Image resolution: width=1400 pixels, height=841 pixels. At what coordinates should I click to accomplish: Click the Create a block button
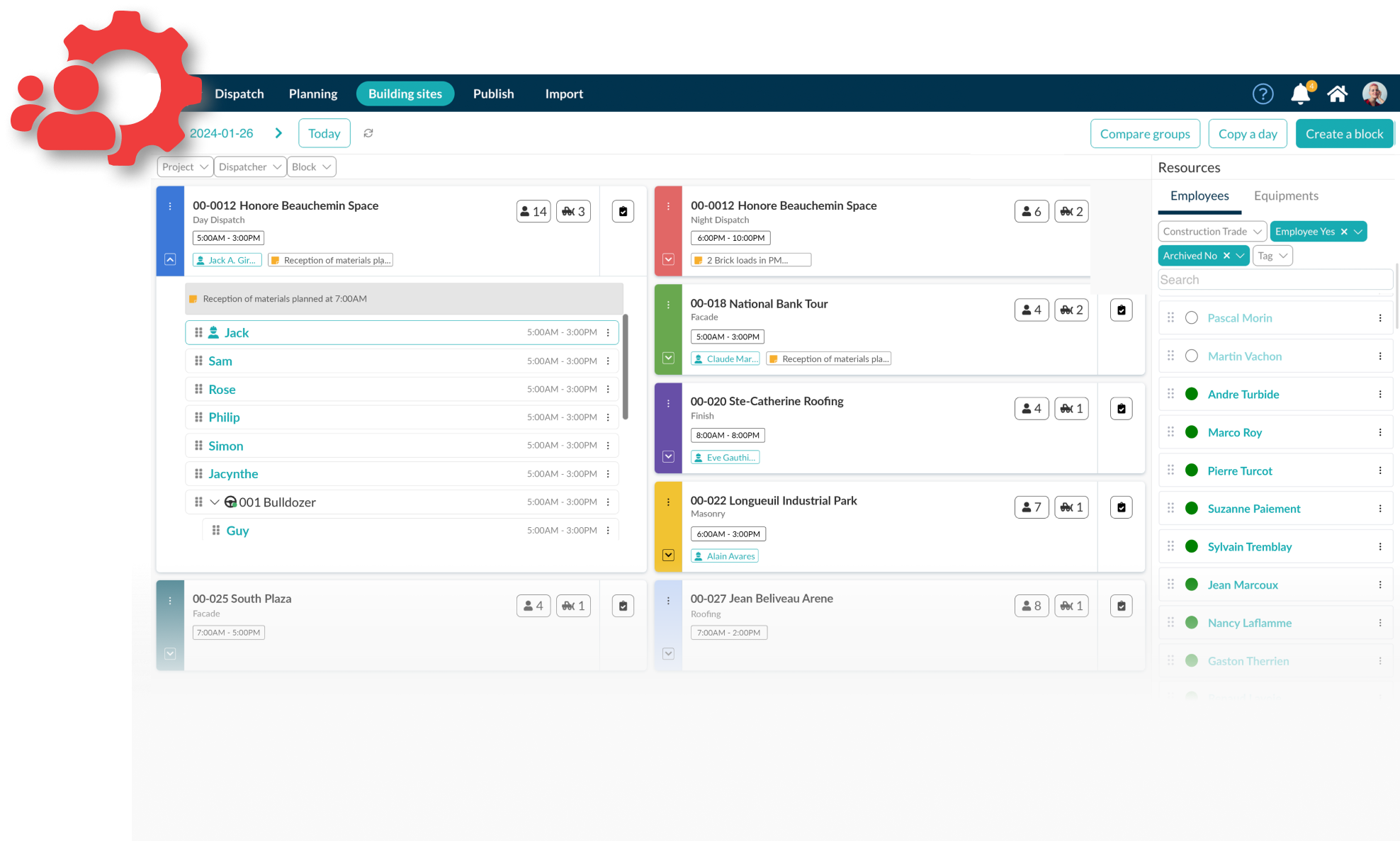coord(1343,134)
